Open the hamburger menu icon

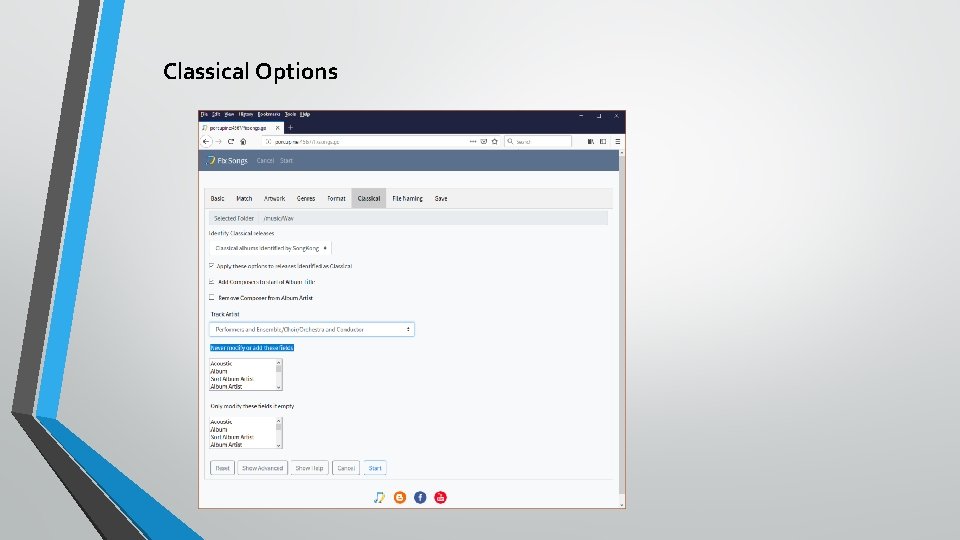tap(618, 141)
